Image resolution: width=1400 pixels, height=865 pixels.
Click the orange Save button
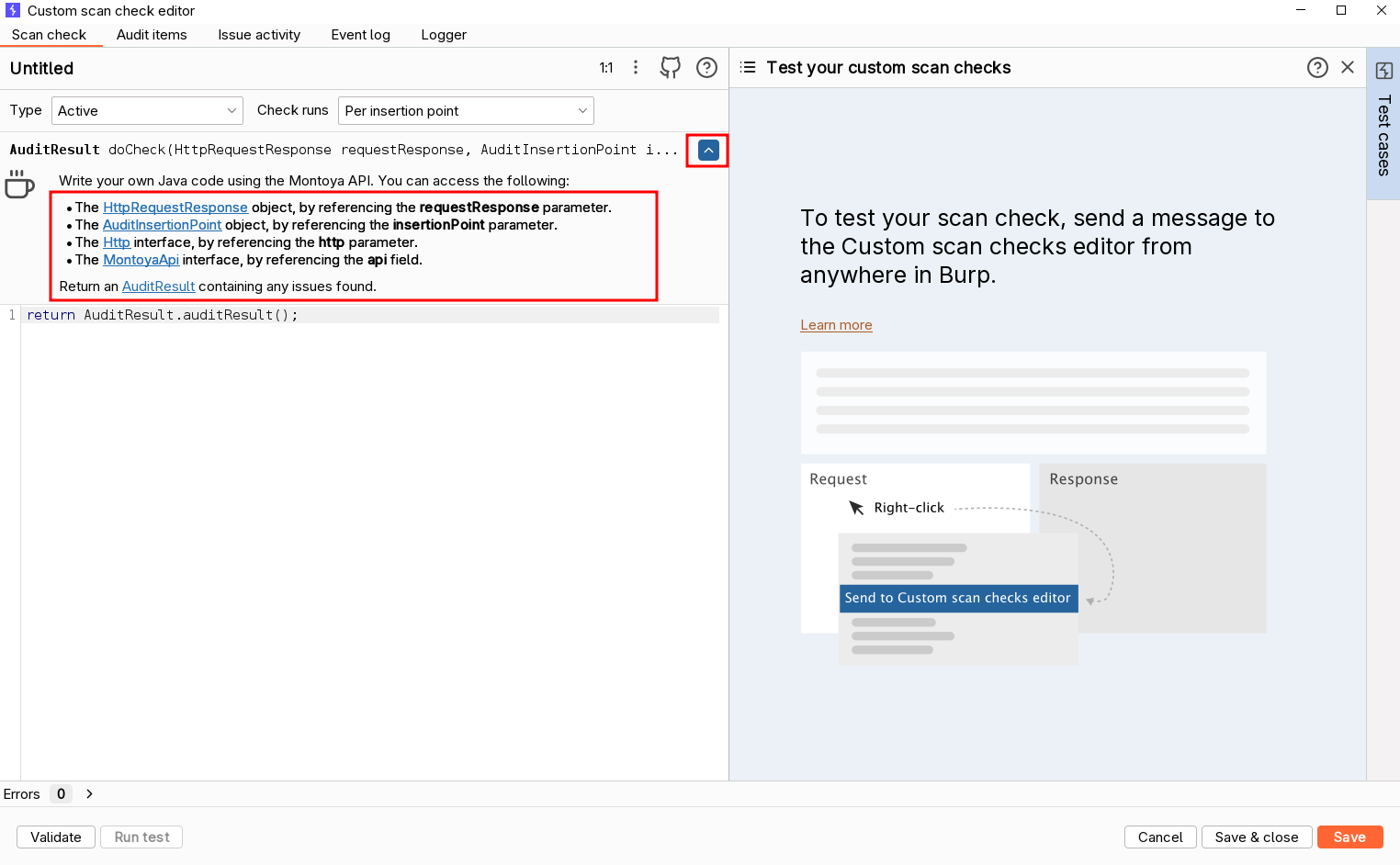pos(1349,837)
